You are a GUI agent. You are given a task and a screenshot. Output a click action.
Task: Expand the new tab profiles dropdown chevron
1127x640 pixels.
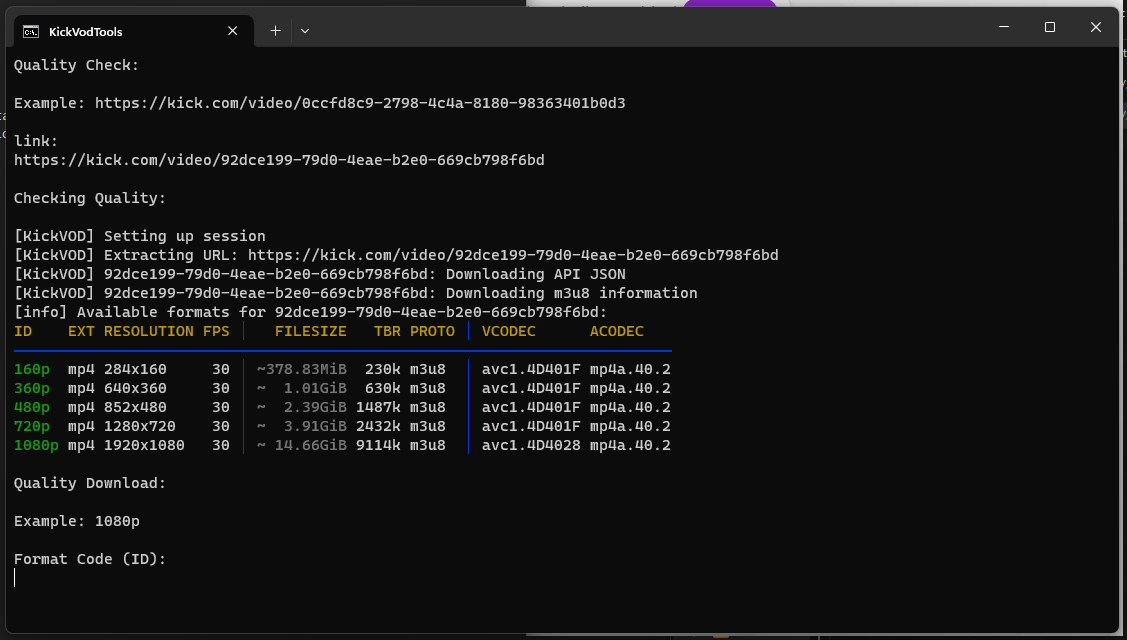305,31
